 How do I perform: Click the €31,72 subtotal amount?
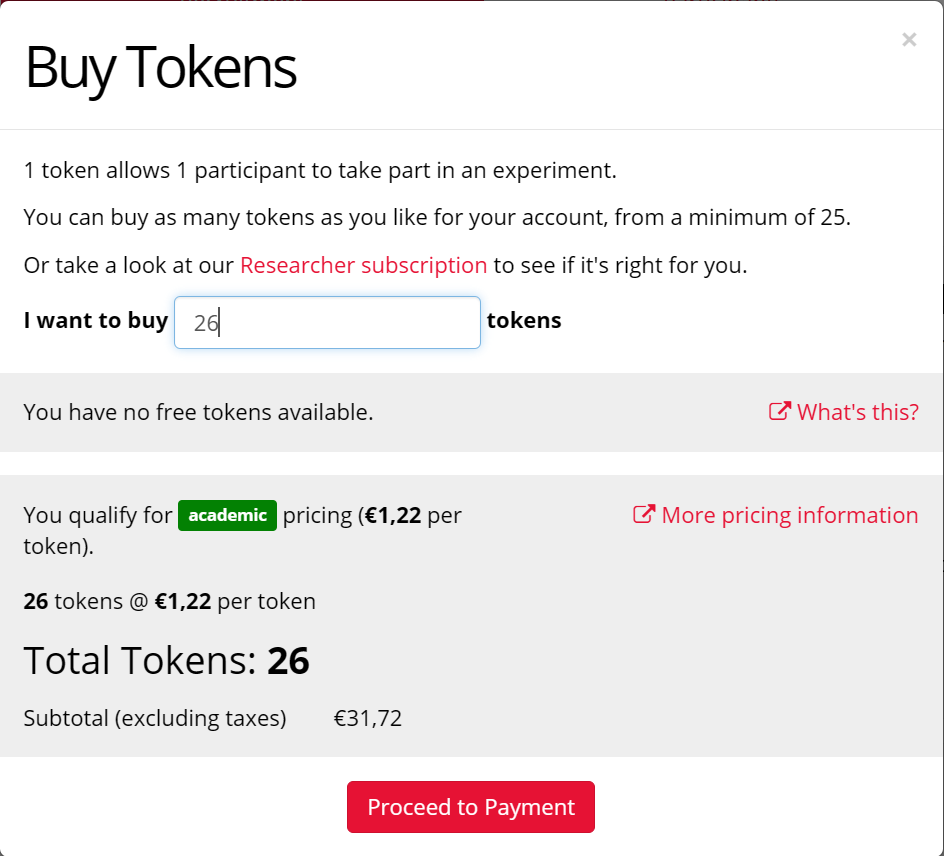(368, 718)
